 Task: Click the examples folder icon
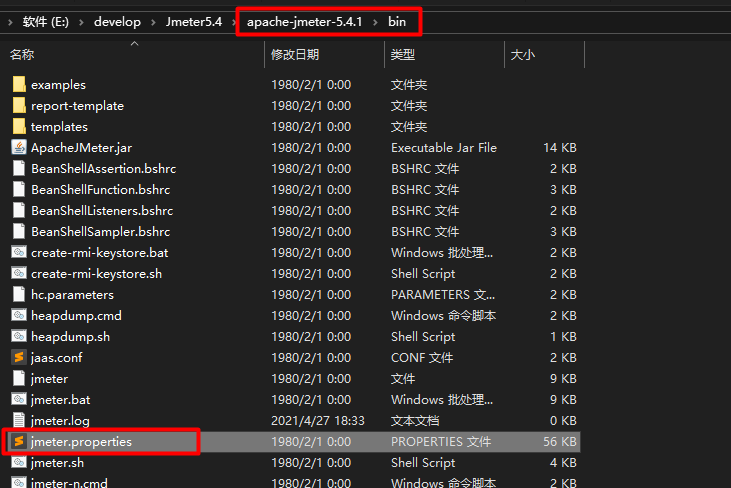tap(19, 84)
